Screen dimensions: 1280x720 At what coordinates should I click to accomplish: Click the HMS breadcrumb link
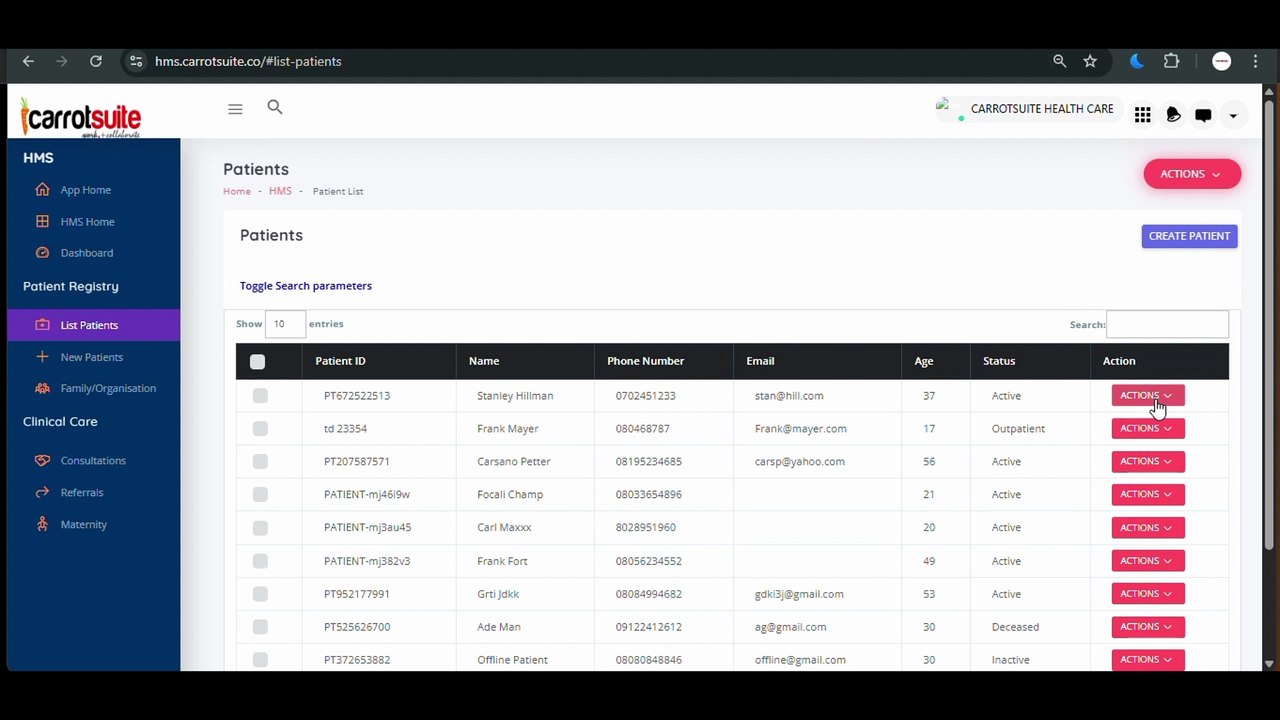pyautogui.click(x=280, y=191)
